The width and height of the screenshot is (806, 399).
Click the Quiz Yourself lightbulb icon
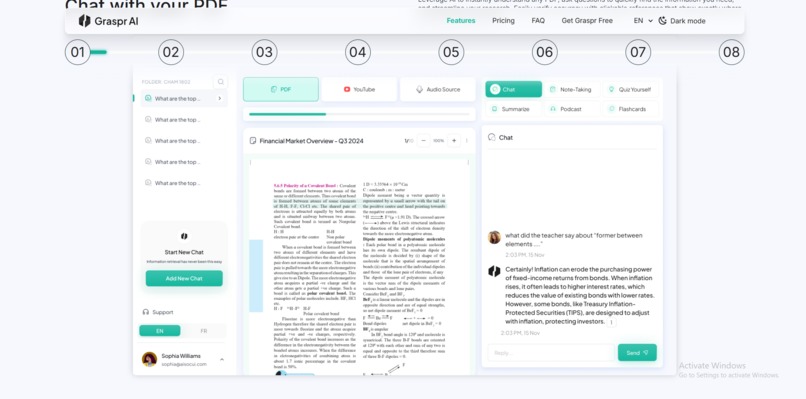[x=611, y=89]
